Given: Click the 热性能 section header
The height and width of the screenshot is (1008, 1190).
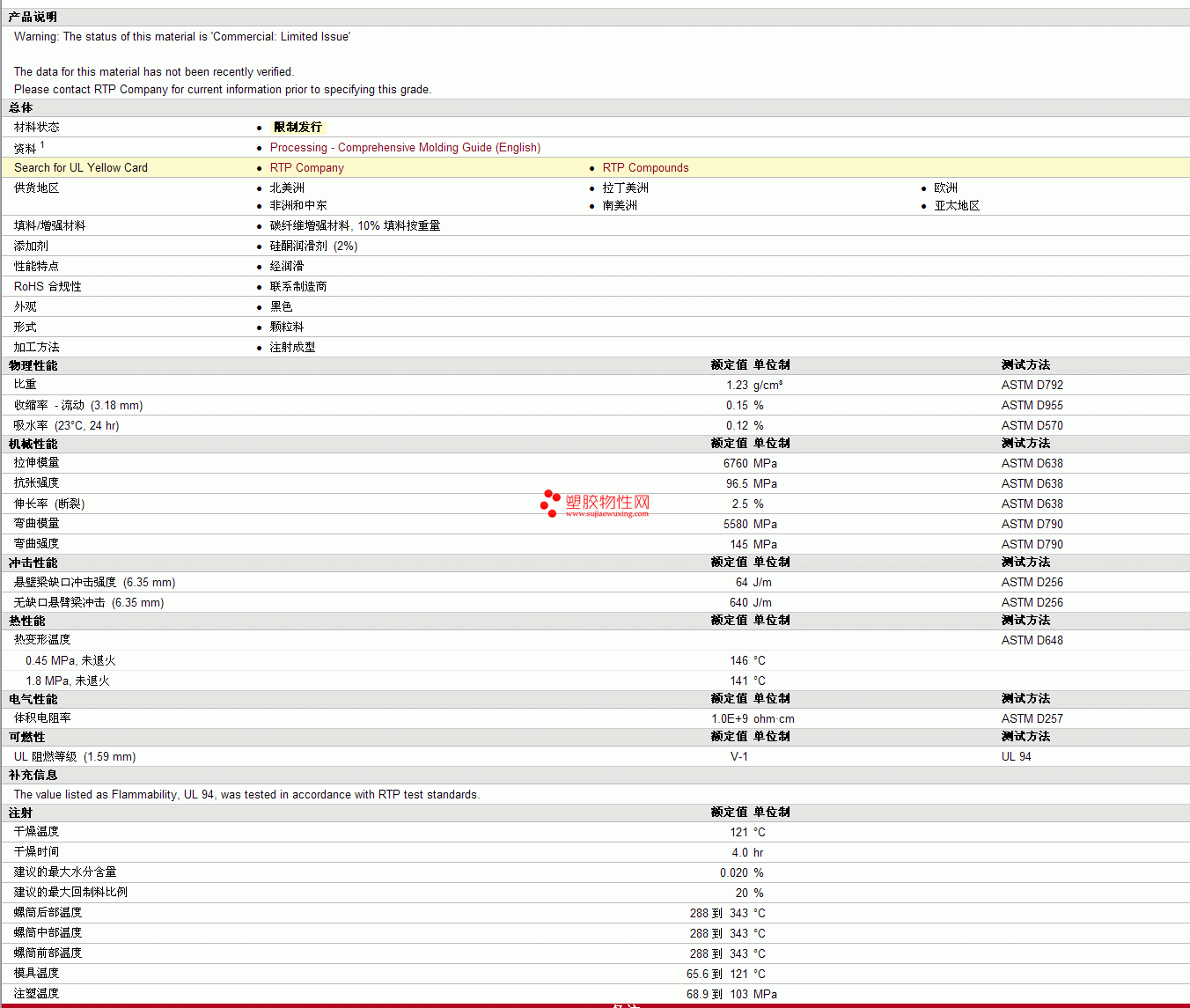Looking at the screenshot, I should click(x=26, y=621).
